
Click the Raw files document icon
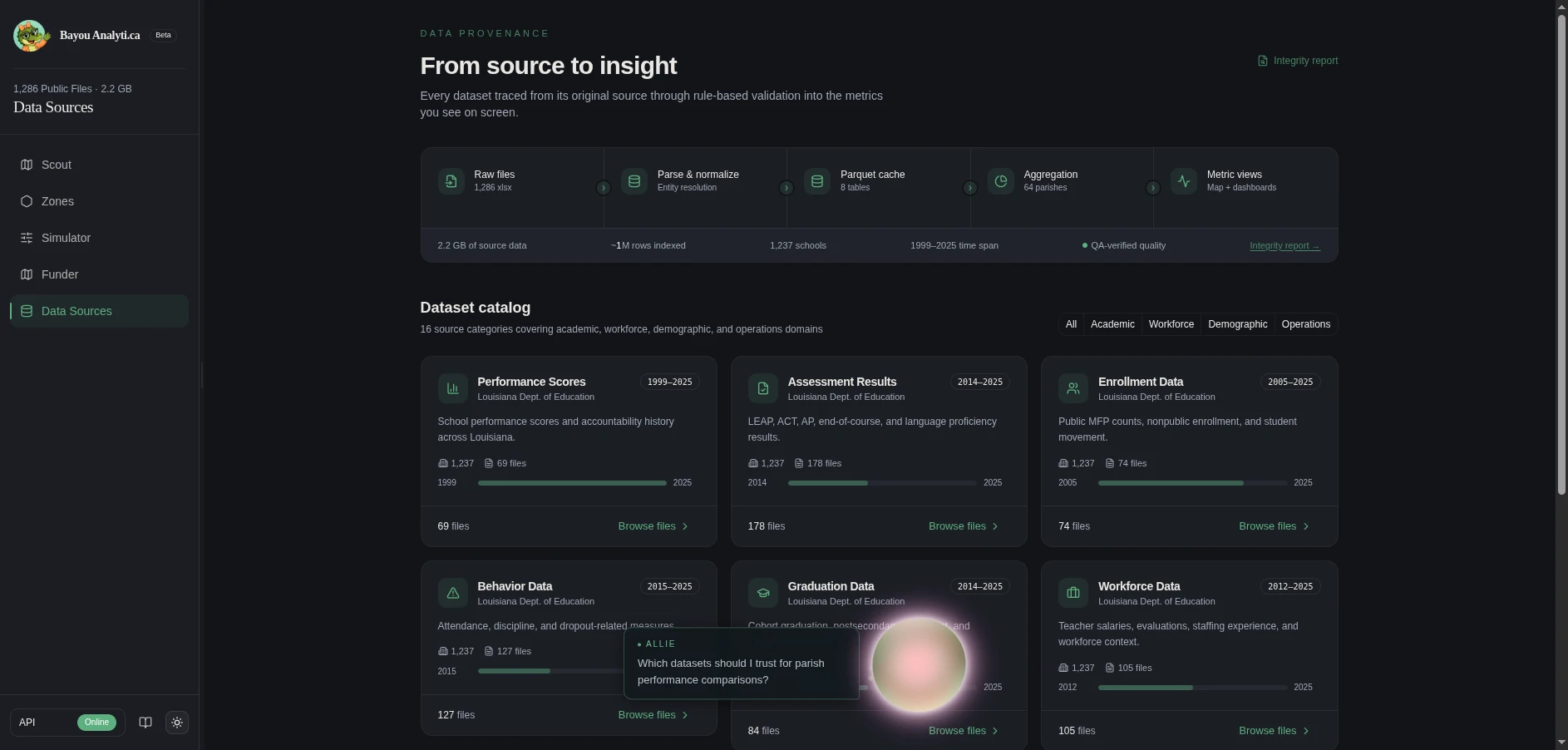click(x=451, y=181)
